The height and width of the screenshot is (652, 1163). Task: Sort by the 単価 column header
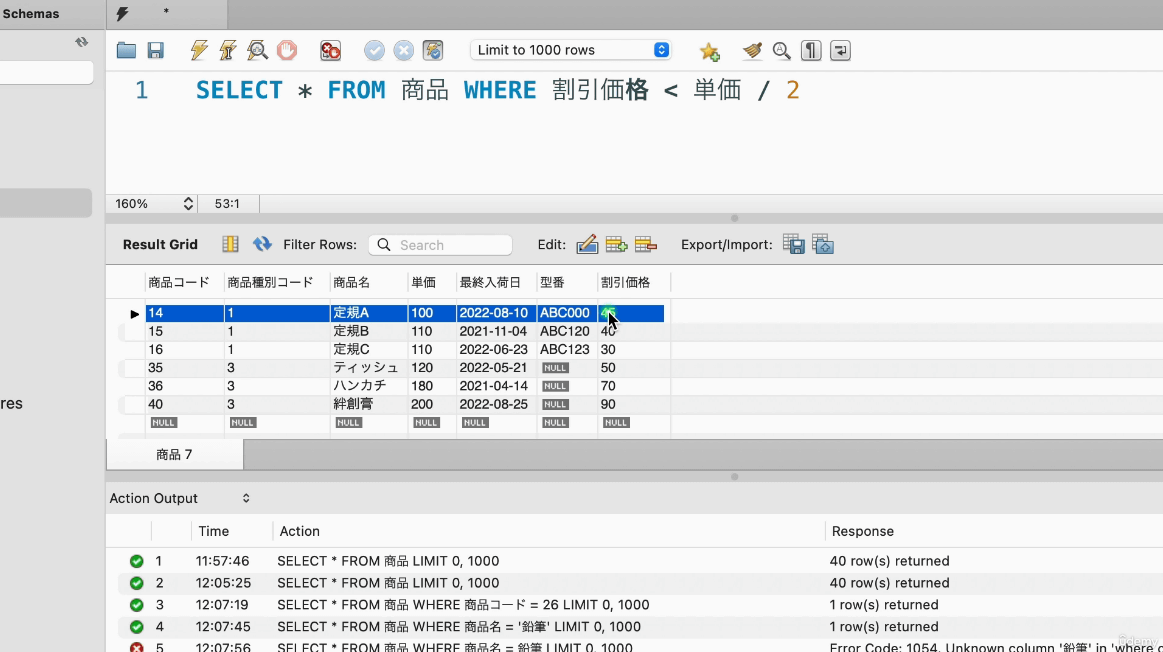pyautogui.click(x=423, y=282)
